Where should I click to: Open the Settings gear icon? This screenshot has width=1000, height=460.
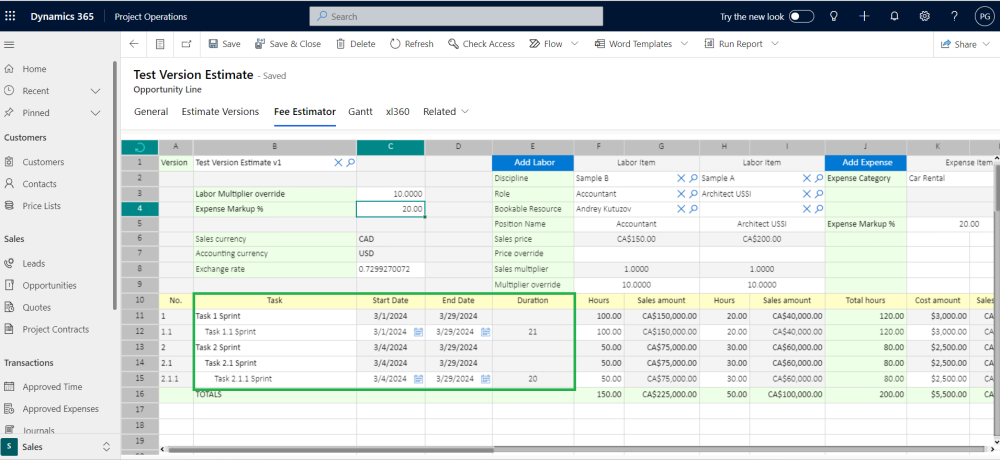(x=925, y=16)
